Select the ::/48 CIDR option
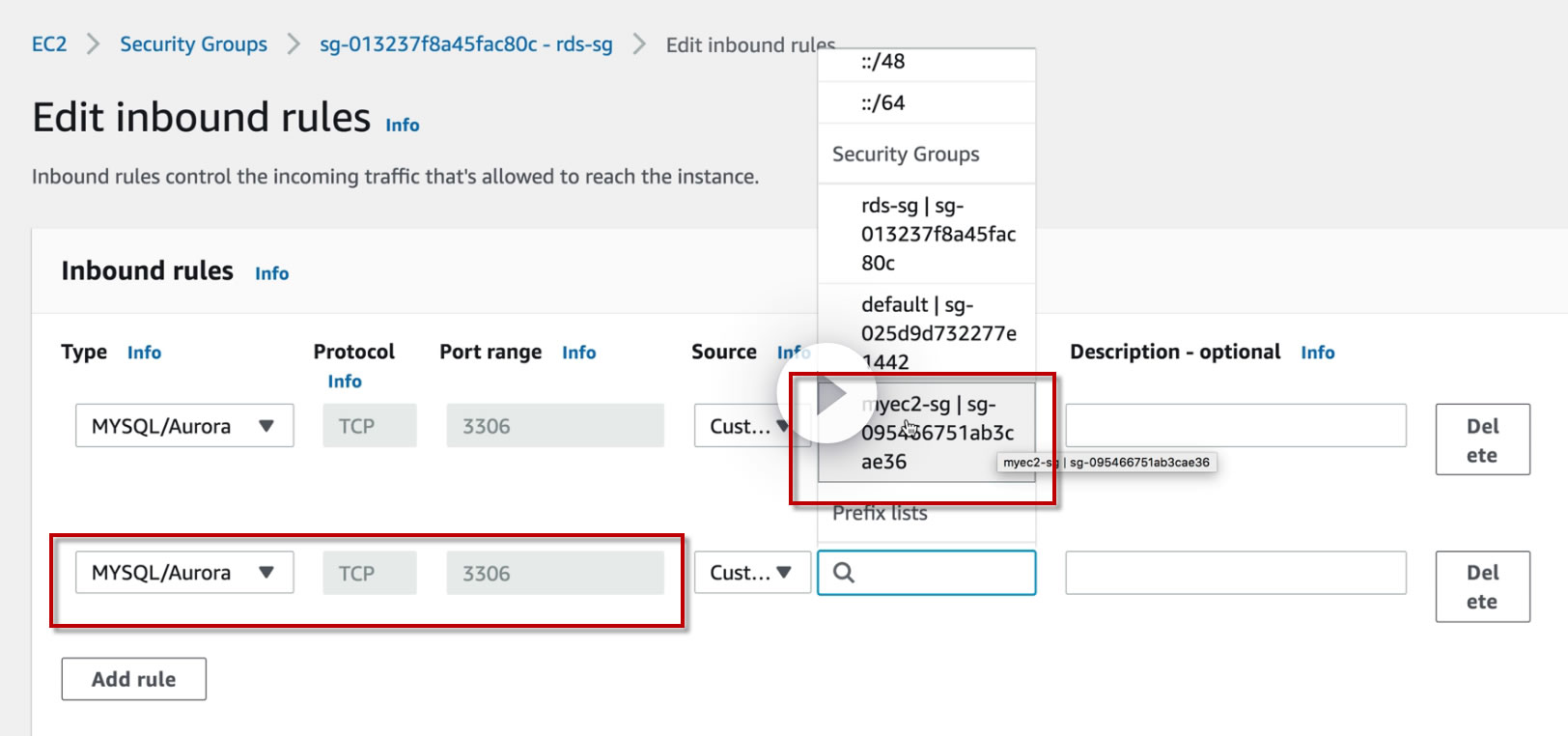Viewport: 1568px width, 736px height. click(883, 62)
